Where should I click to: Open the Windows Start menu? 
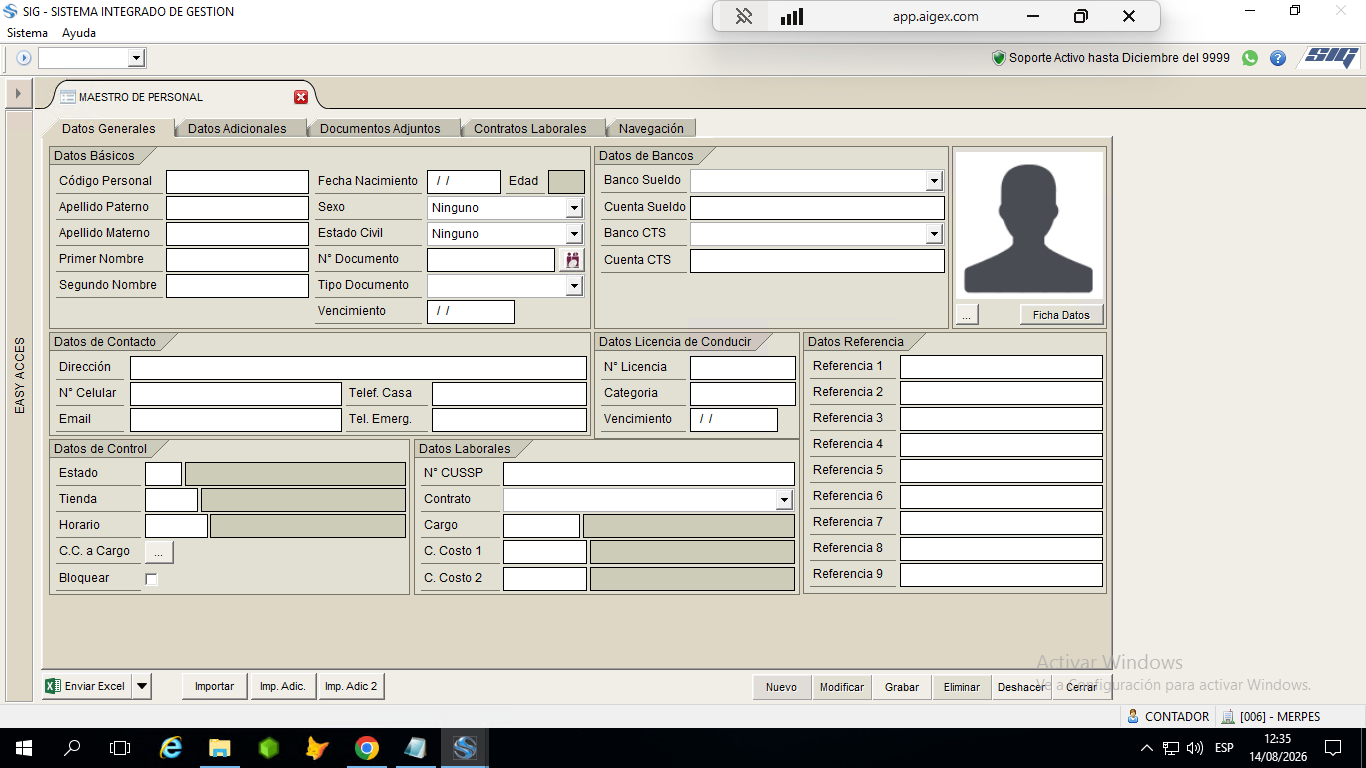23,748
